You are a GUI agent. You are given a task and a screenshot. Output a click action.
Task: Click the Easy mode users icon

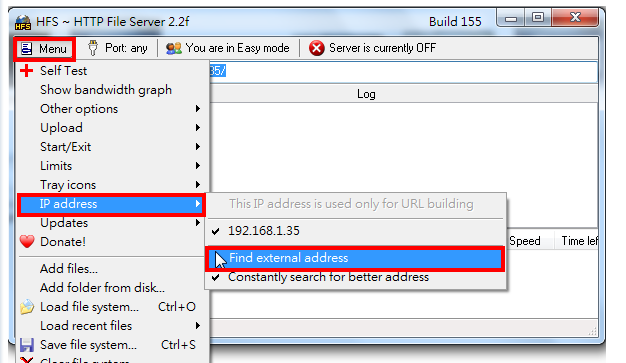[x=174, y=48]
